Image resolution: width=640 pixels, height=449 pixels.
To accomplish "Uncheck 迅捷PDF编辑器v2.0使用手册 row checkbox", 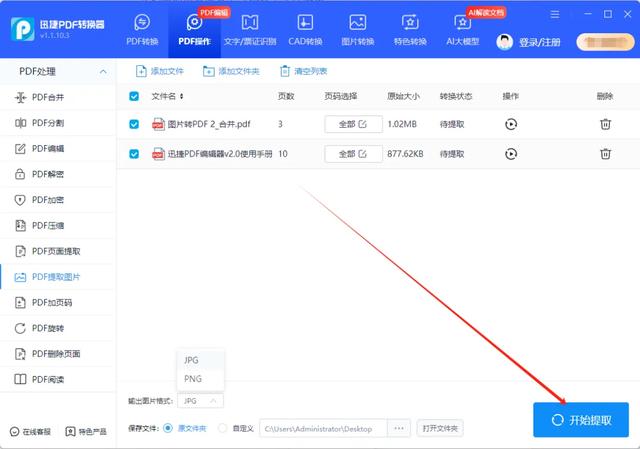I will click(x=134, y=154).
